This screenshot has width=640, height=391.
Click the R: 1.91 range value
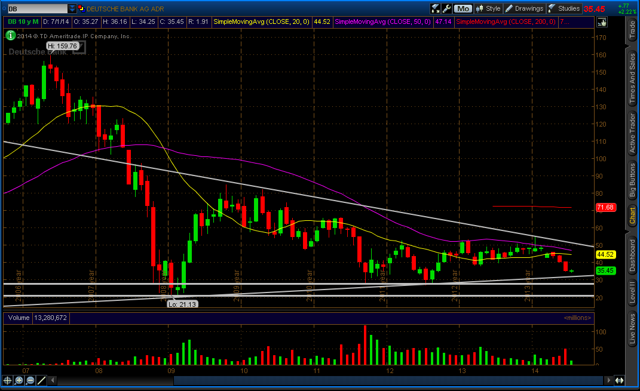tap(198, 22)
